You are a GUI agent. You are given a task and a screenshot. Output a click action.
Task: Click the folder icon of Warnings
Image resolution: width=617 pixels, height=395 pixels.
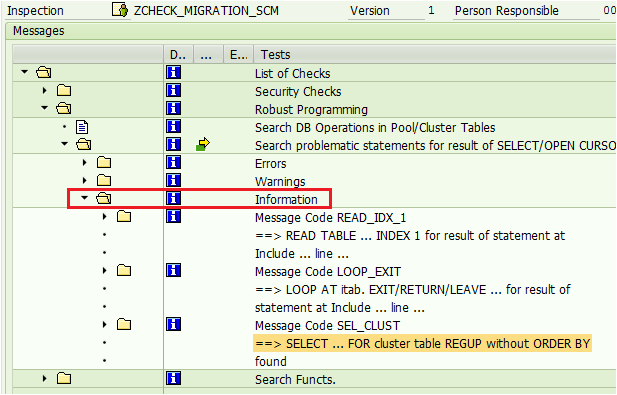pyautogui.click(x=104, y=180)
